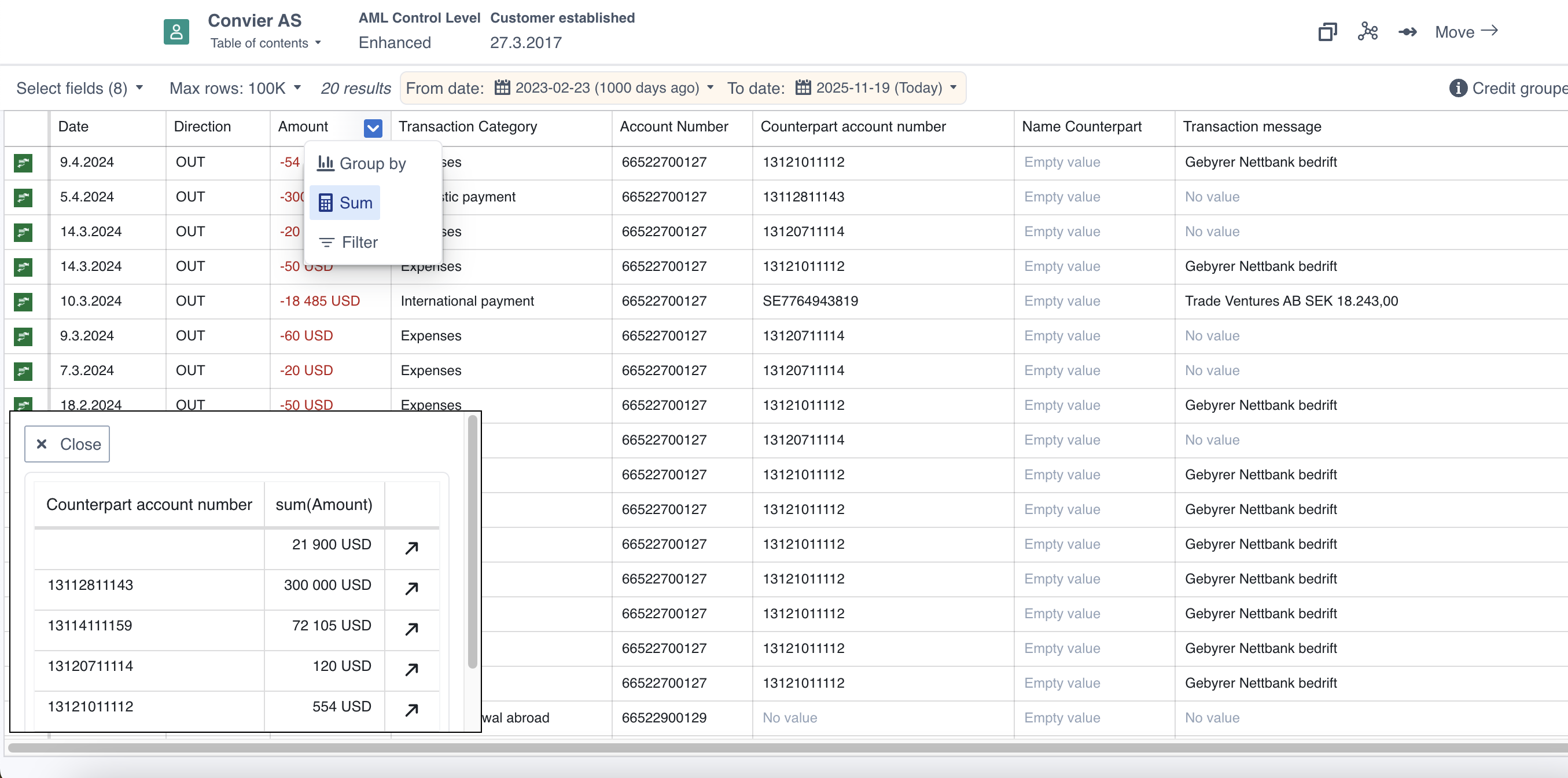Click the copy windows icon in header

click(x=1327, y=32)
